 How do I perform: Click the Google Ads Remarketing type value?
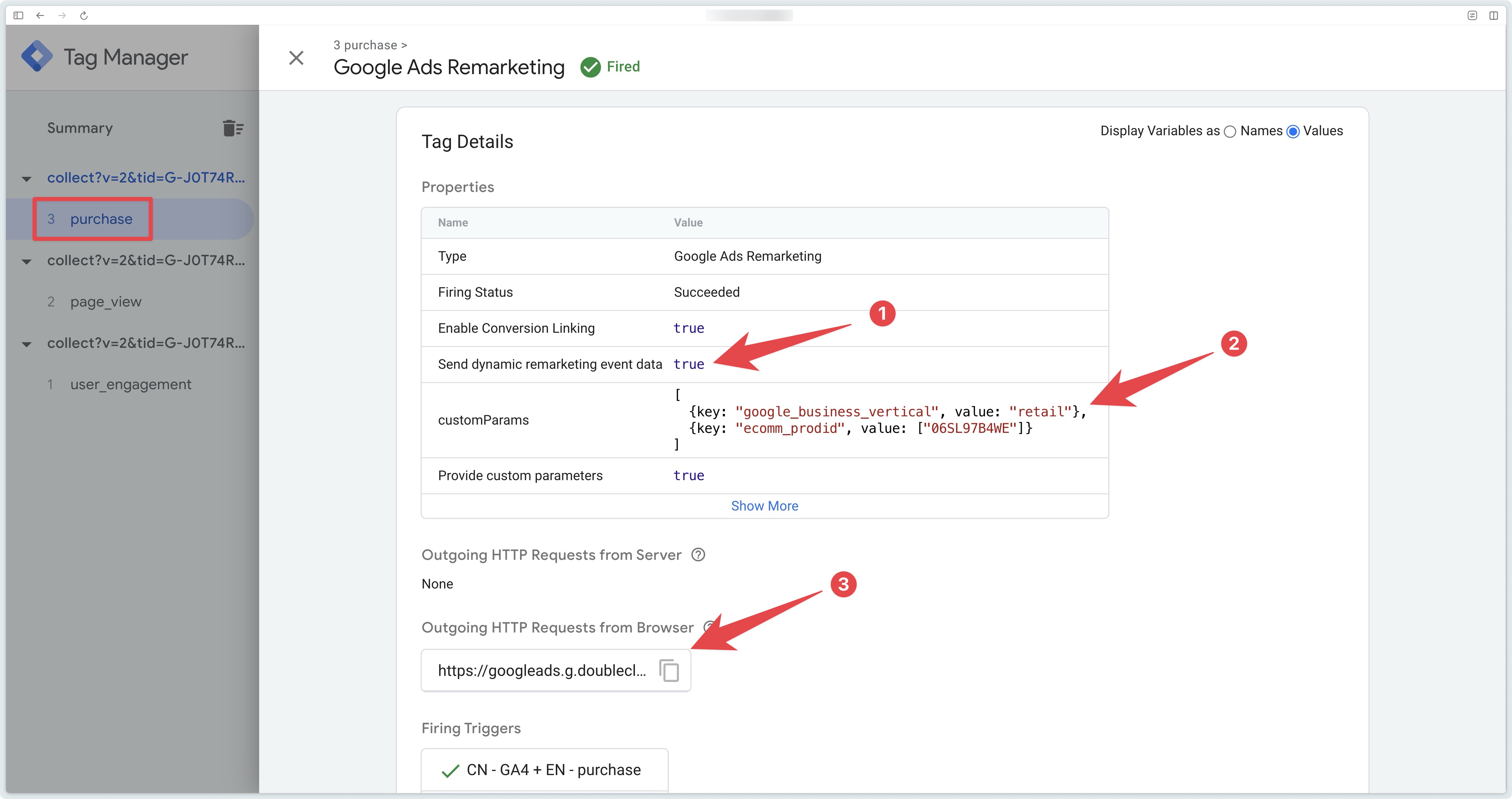[747, 256]
